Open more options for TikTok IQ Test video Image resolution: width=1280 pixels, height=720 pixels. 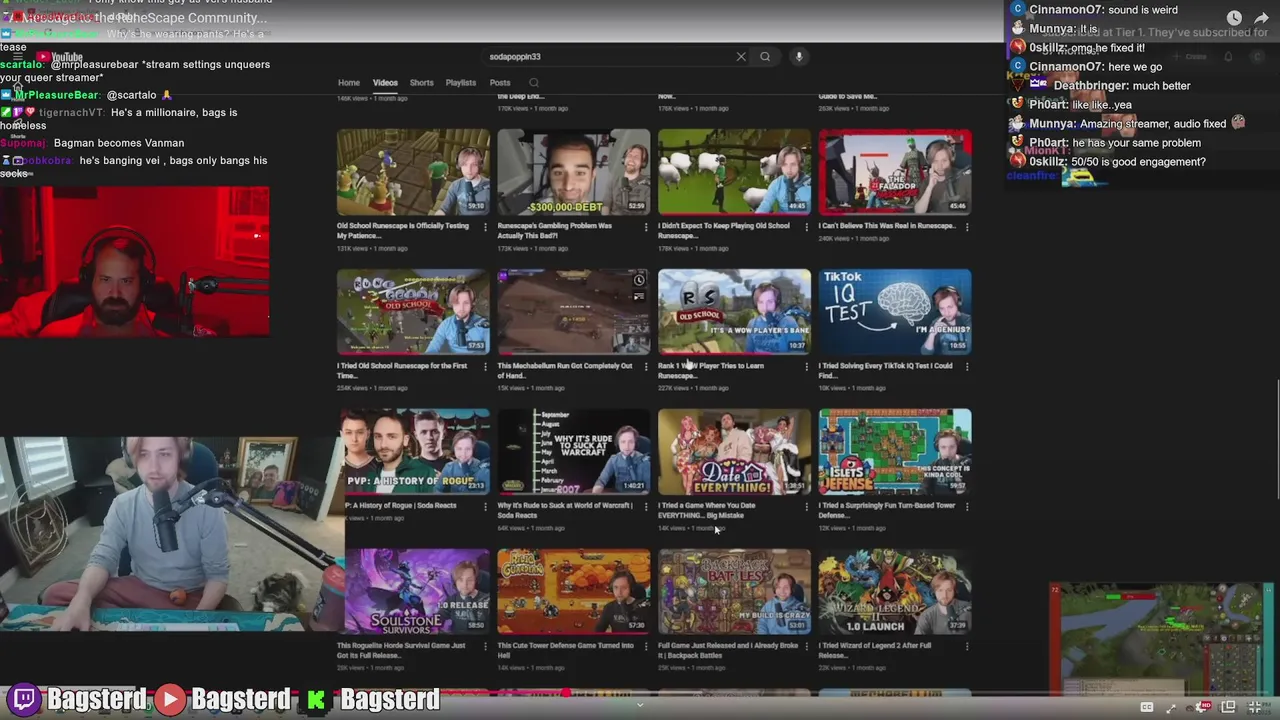point(967,367)
